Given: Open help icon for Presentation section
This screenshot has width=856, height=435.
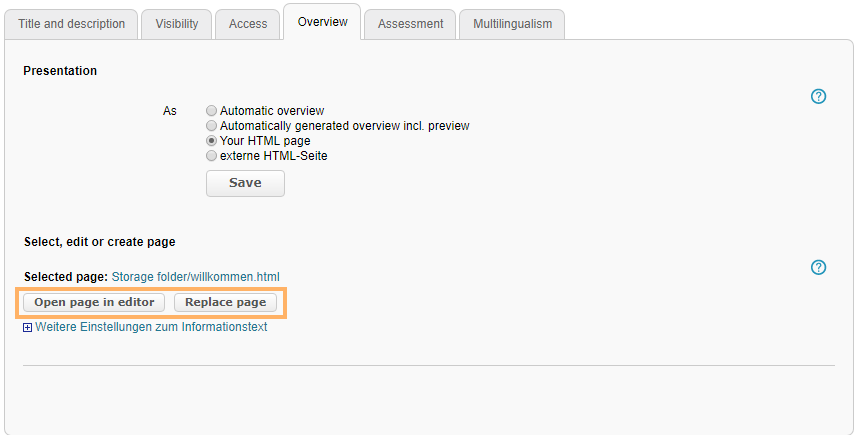Looking at the screenshot, I should pyautogui.click(x=818, y=97).
